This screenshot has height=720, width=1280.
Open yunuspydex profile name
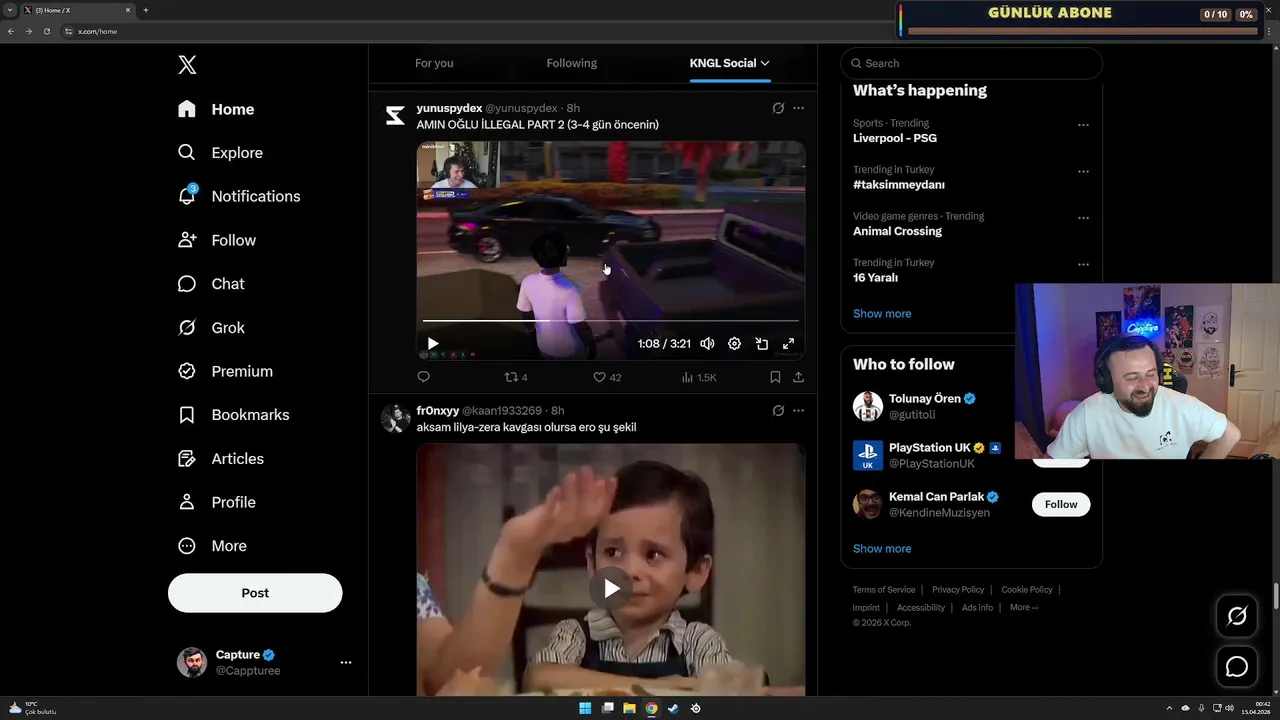coord(449,108)
